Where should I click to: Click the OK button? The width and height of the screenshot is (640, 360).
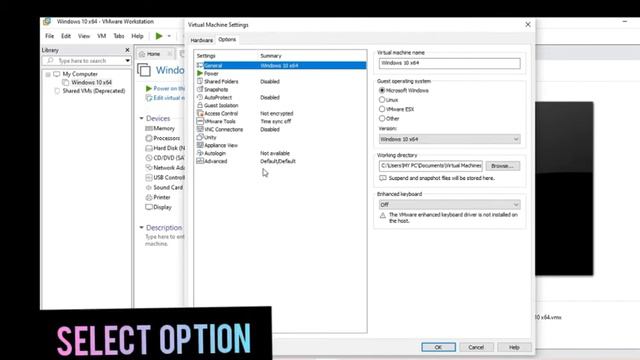[438, 347]
